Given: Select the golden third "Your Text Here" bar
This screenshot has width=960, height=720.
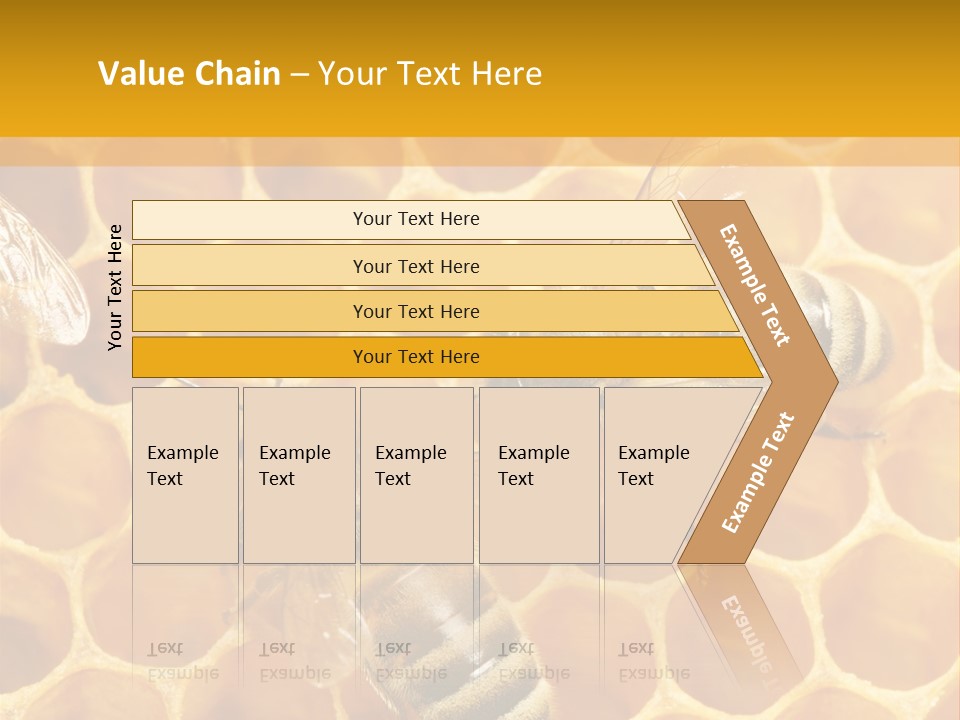Looking at the screenshot, I should pos(416,311).
